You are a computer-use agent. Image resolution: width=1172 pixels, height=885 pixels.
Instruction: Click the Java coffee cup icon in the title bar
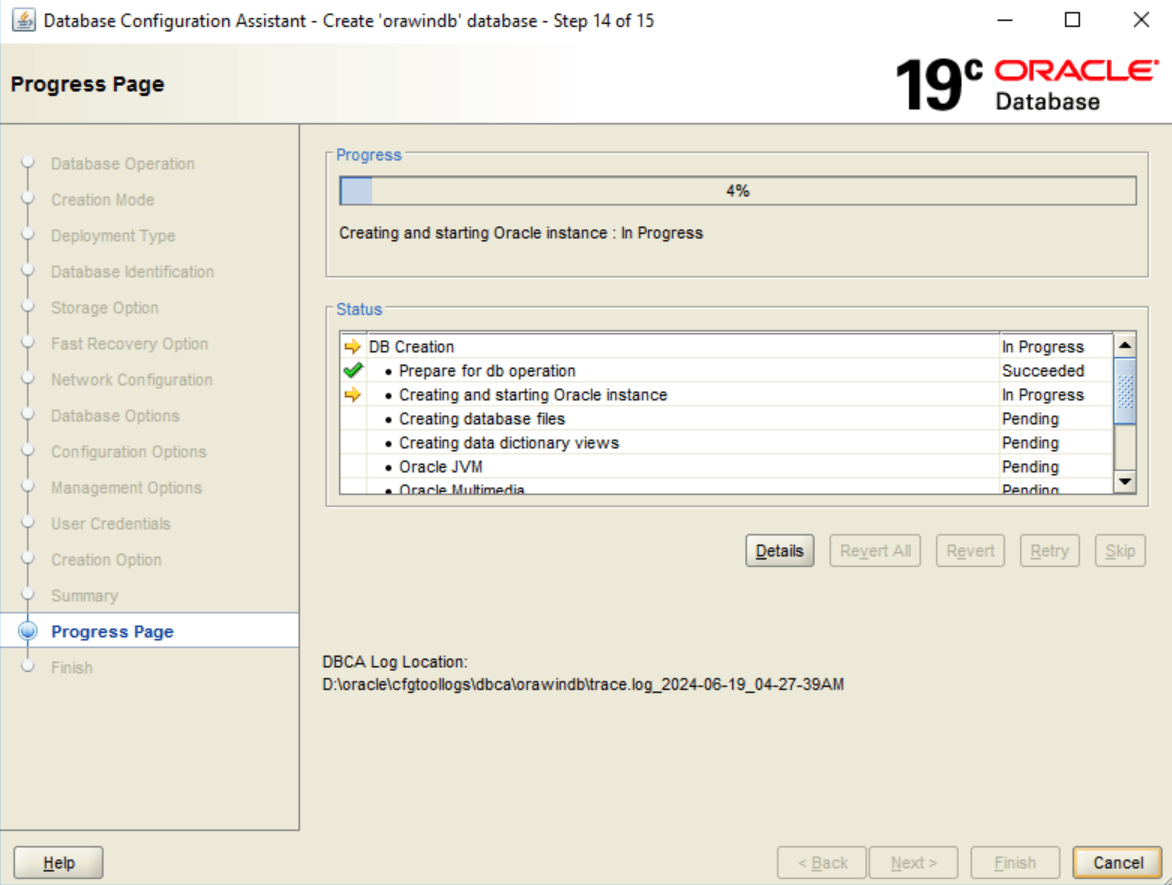tap(22, 20)
